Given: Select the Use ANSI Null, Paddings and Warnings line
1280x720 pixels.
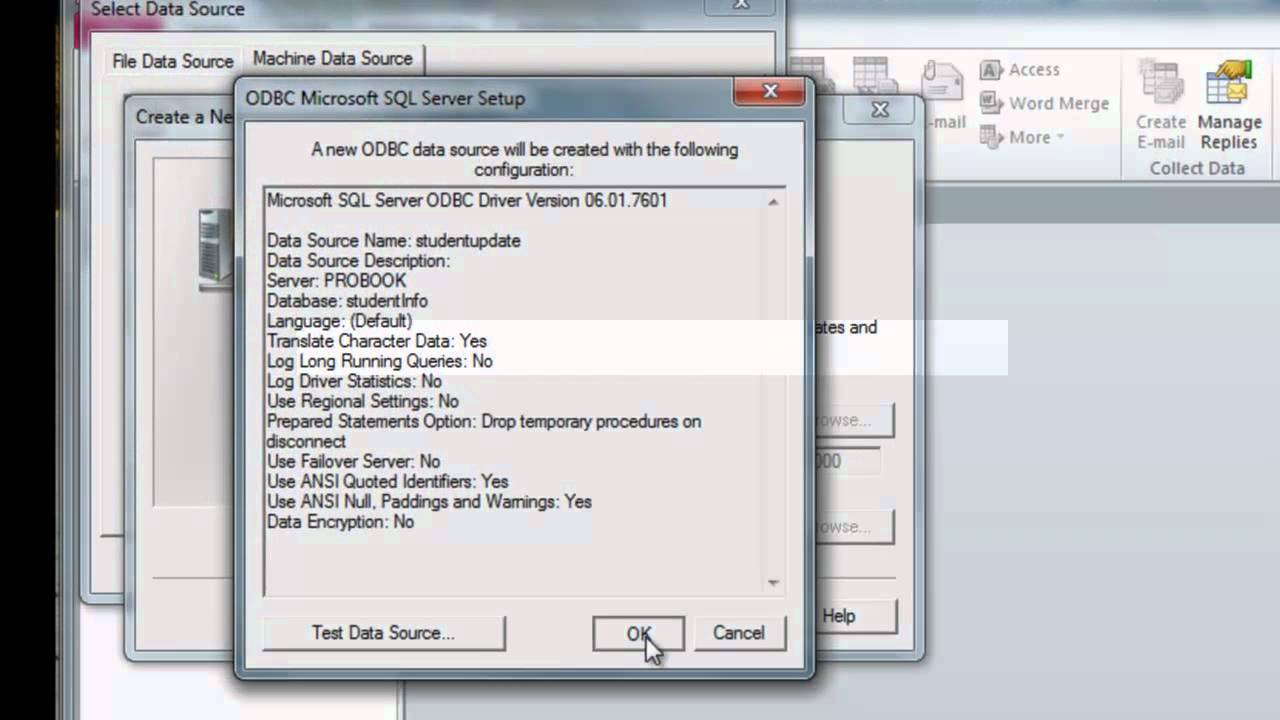Looking at the screenshot, I should [429, 502].
